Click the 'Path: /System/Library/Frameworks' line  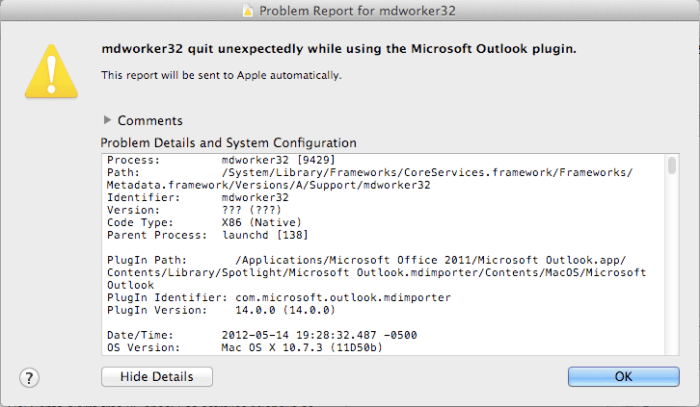click(370, 173)
